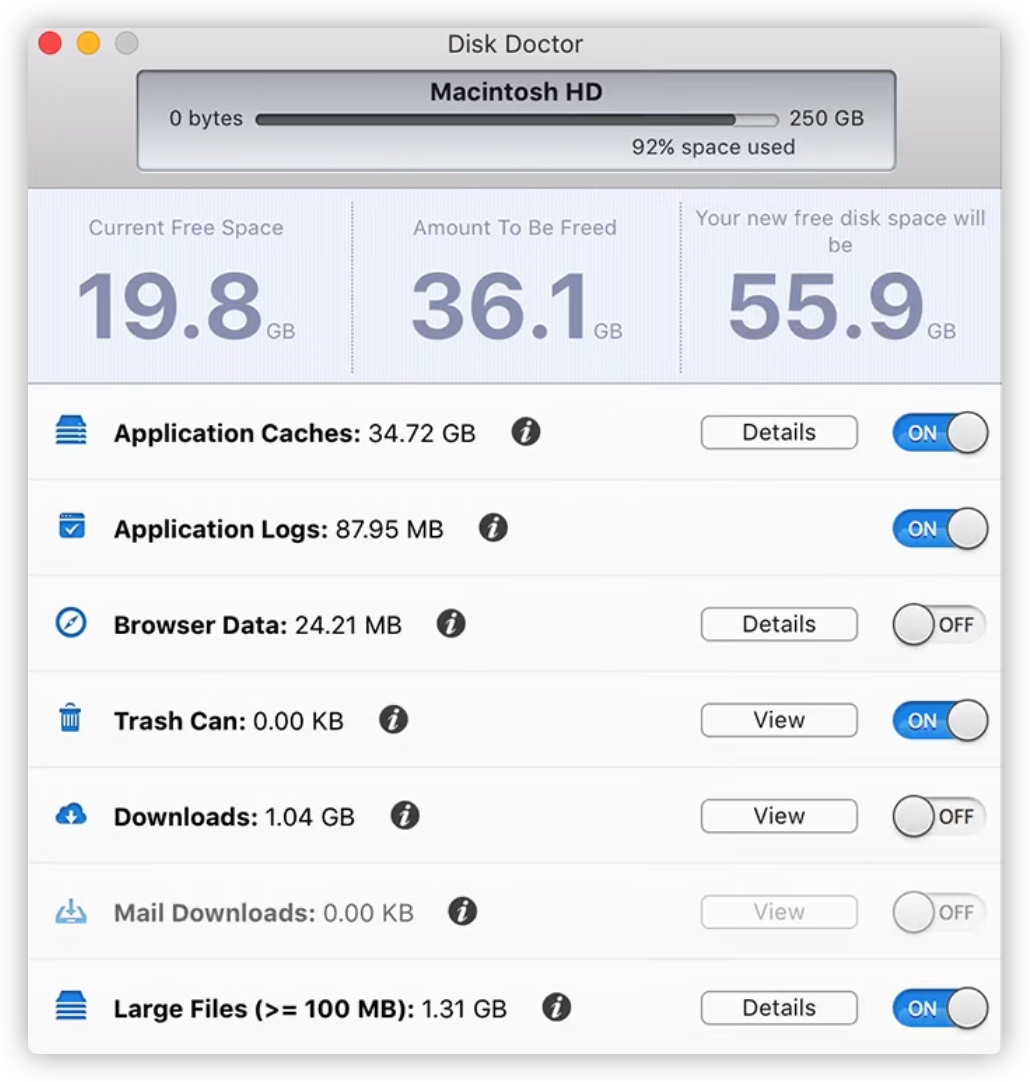Click the Macintosh HD disk name
Image resolution: width=1030 pixels, height=1082 pixels.
tap(516, 92)
